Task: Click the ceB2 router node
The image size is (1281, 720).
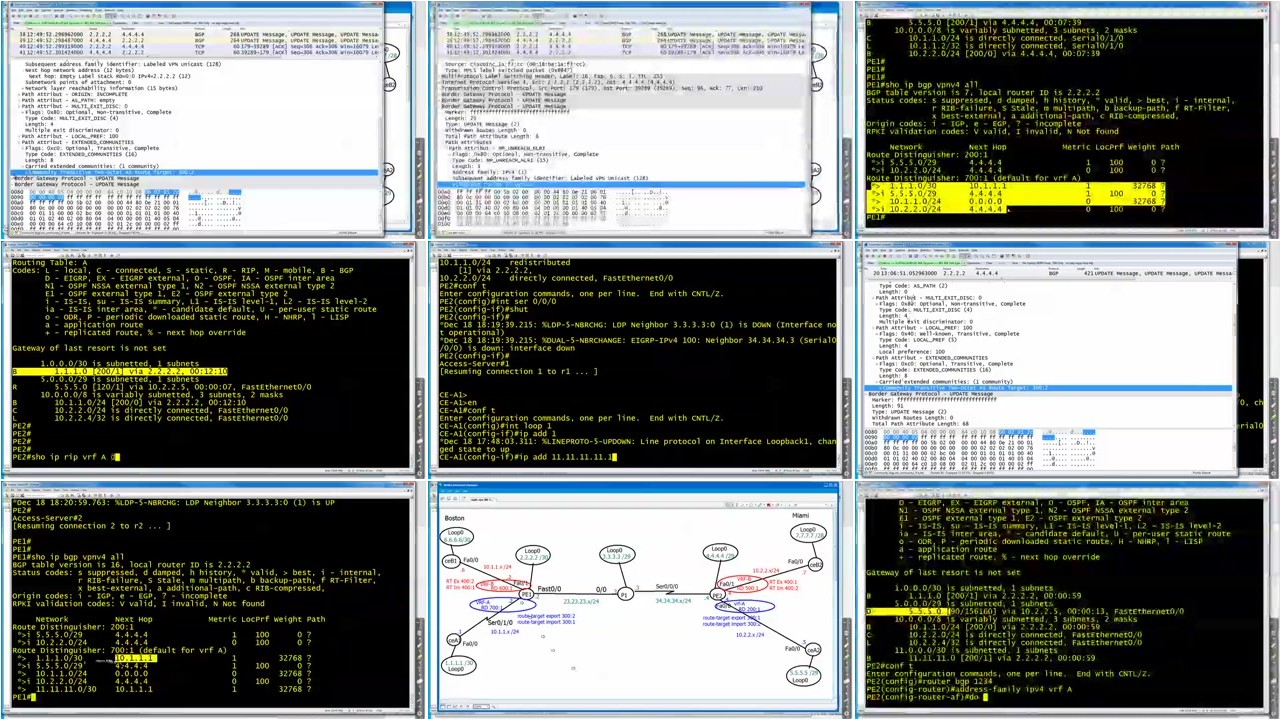Action: pos(813,565)
